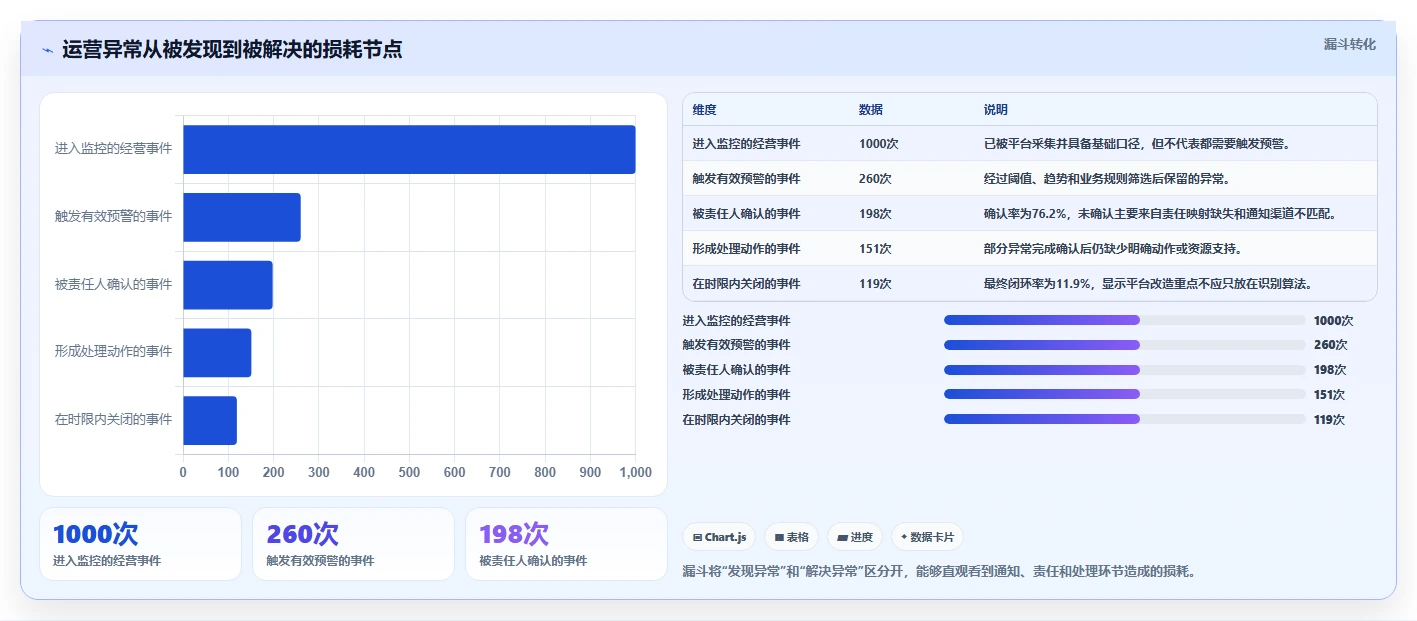Open the 260次 data card

(354, 544)
